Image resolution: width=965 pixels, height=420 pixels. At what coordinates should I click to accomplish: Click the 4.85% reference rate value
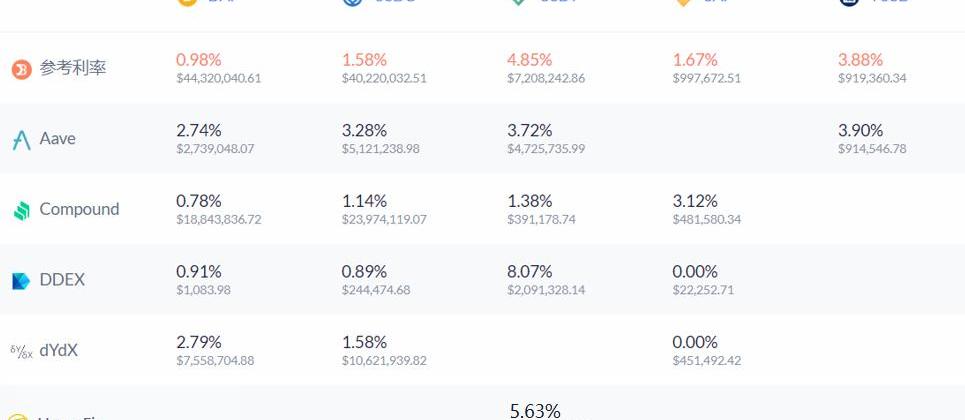point(529,60)
